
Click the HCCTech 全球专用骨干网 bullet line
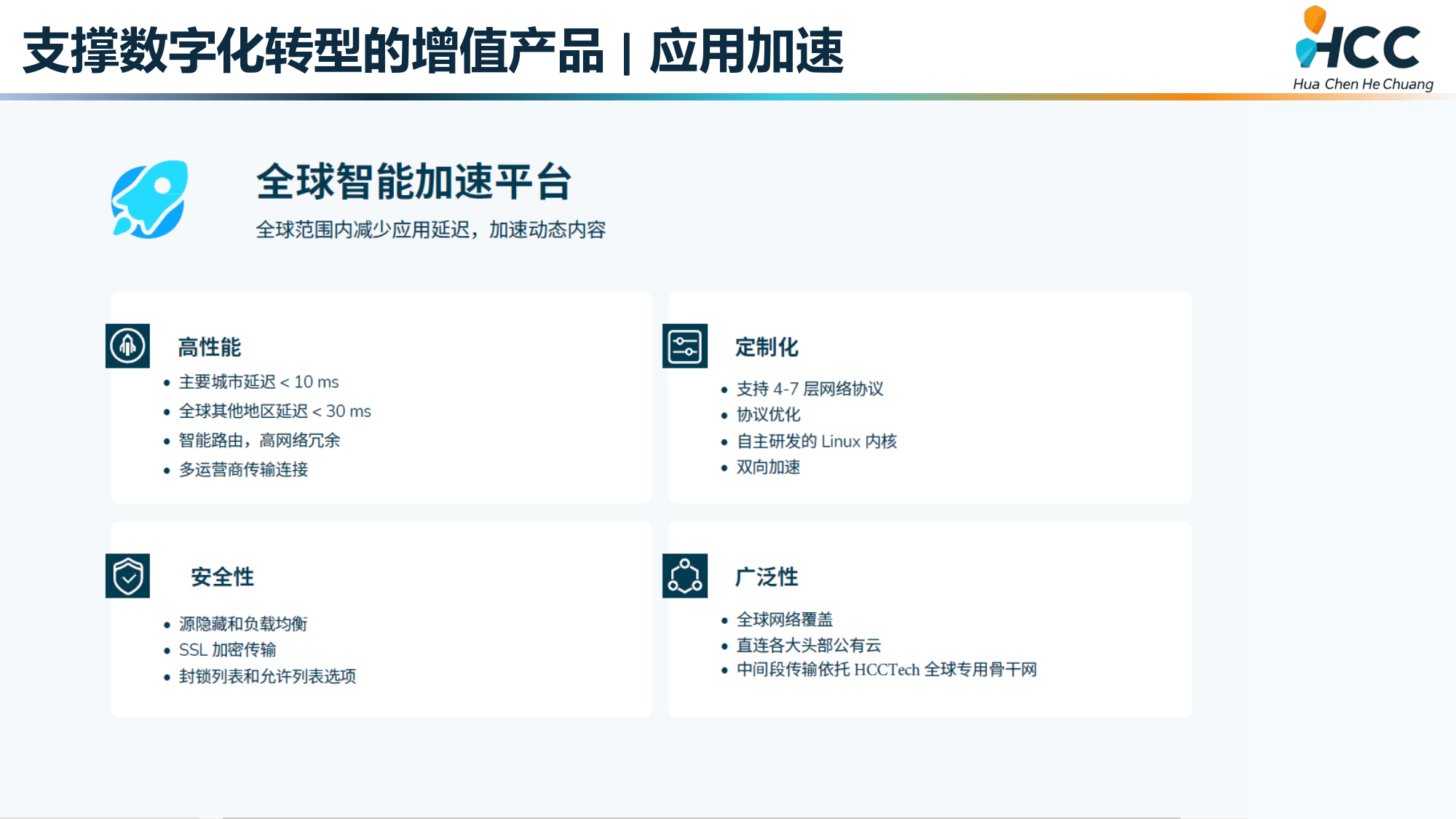tap(886, 670)
